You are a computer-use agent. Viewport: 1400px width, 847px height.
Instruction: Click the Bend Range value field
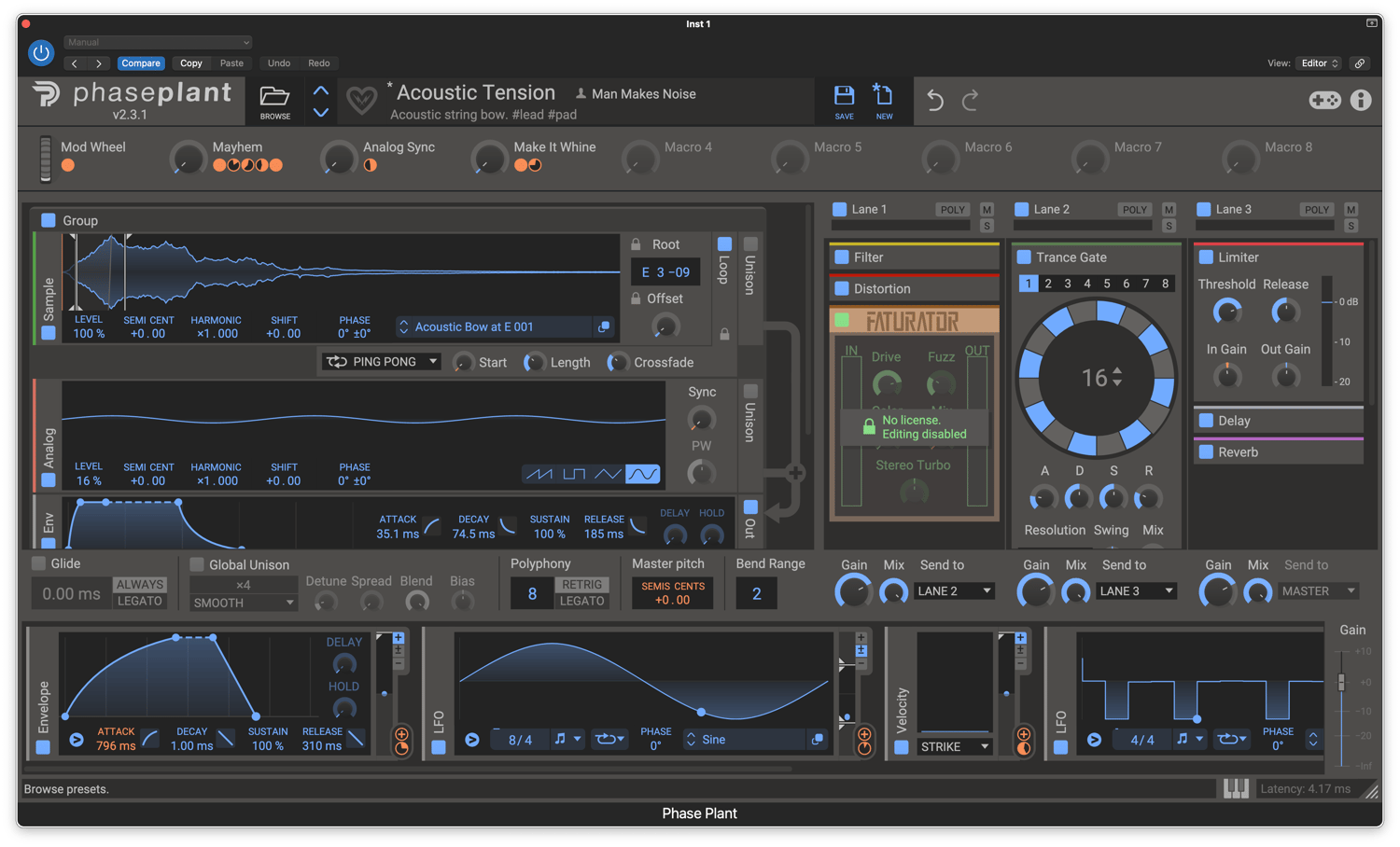pos(756,593)
